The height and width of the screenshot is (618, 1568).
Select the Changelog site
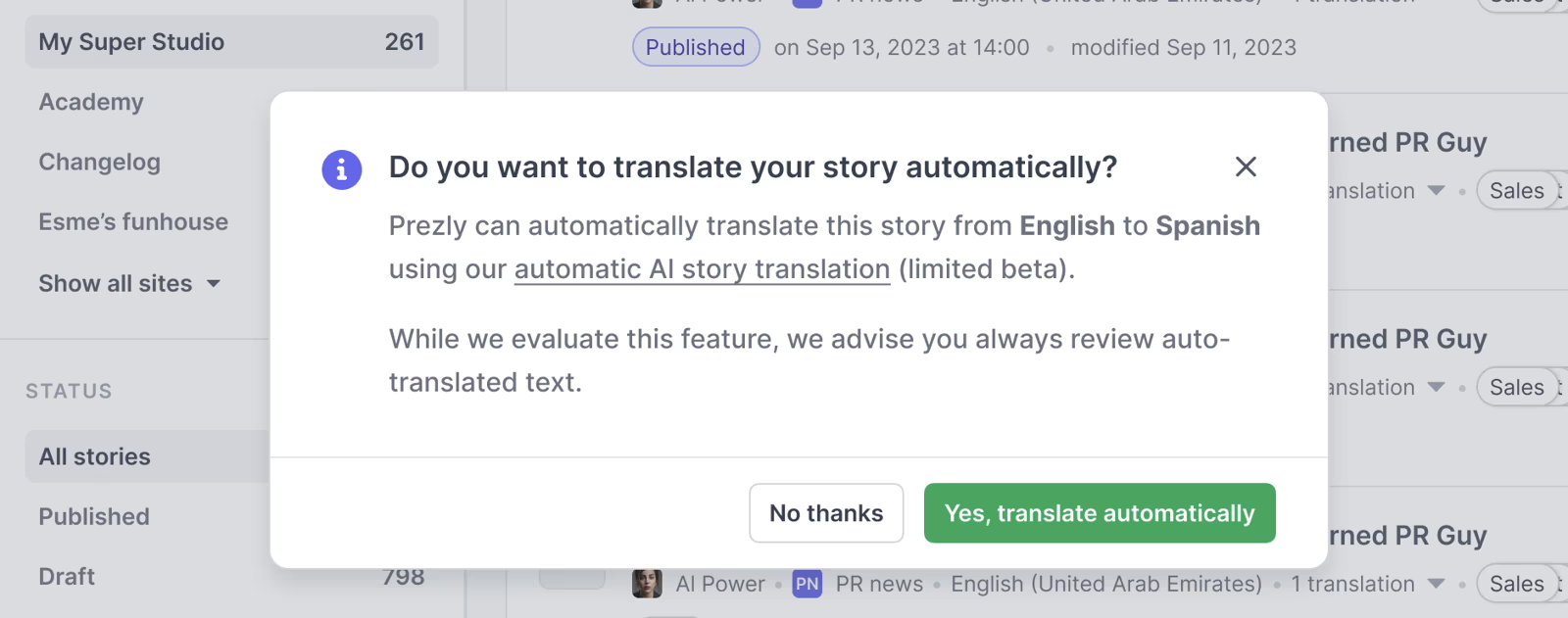[100, 162]
